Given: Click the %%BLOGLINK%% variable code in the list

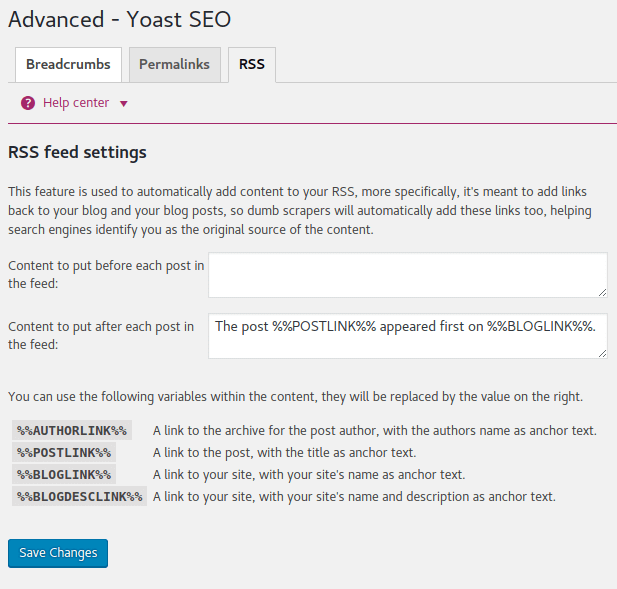Looking at the screenshot, I should [64, 475].
